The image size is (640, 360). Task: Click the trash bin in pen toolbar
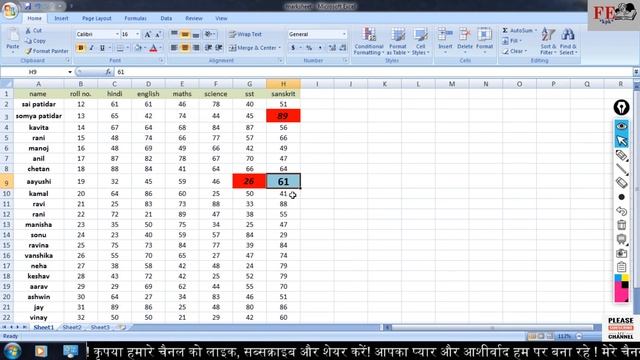[x=621, y=225]
